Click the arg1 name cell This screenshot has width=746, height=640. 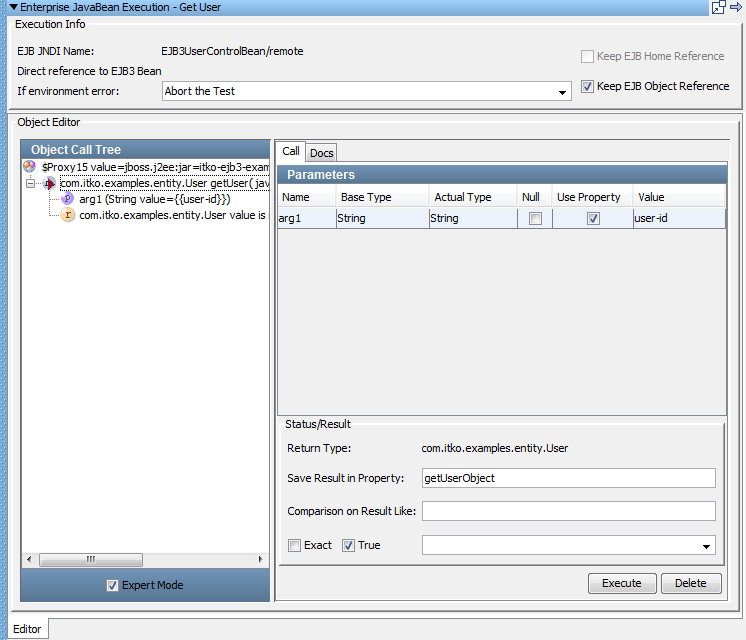(x=307, y=218)
